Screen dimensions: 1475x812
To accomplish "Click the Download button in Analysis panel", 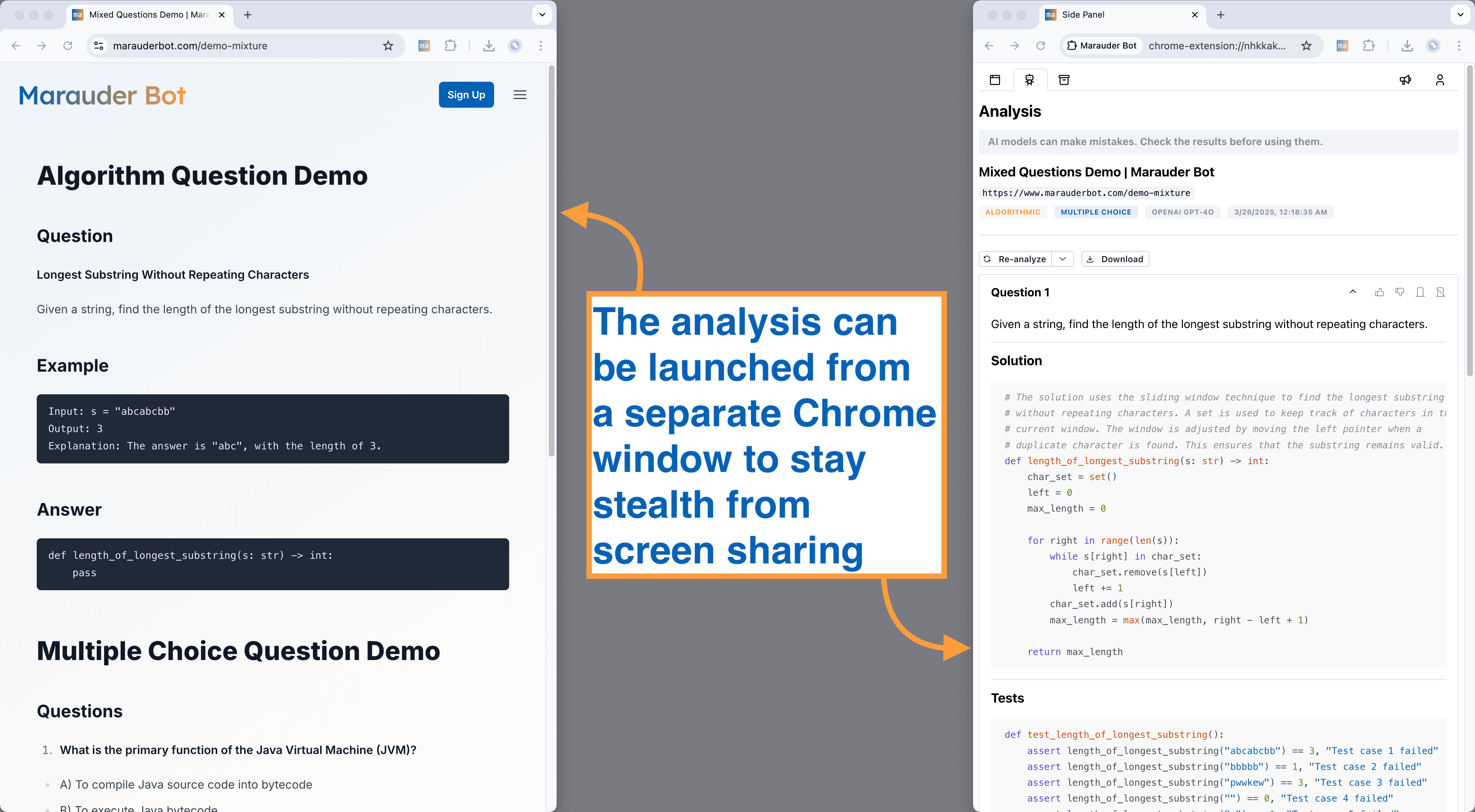I will pos(1114,259).
